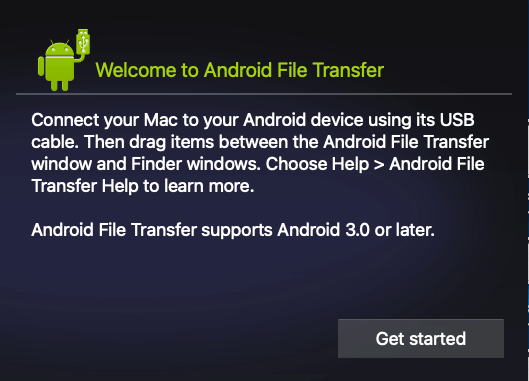Click the word Welcome in the heading
This screenshot has width=529, height=381.
(x=136, y=70)
